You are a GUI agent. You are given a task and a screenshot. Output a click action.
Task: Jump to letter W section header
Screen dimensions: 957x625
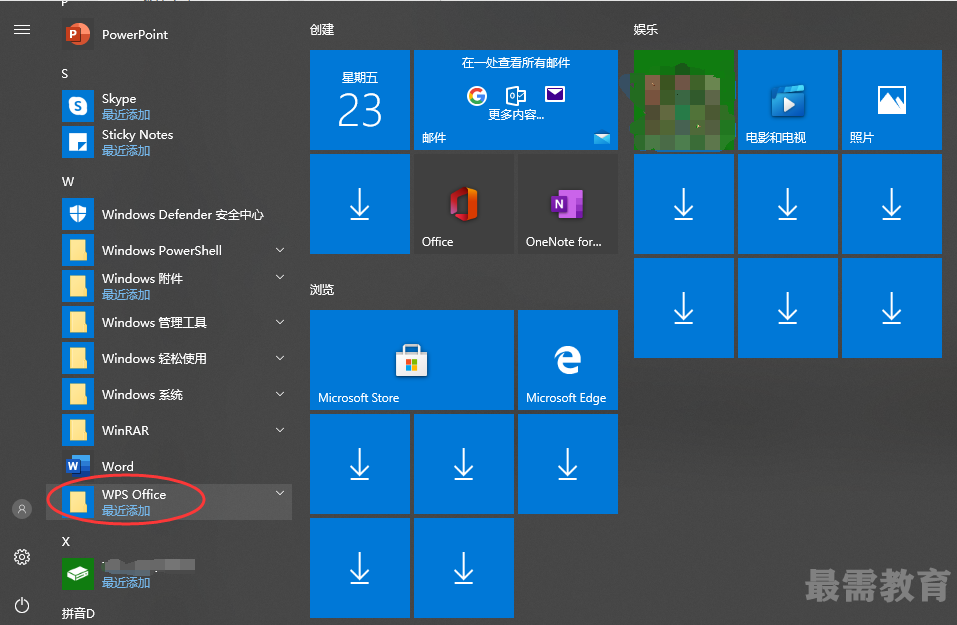[68, 182]
